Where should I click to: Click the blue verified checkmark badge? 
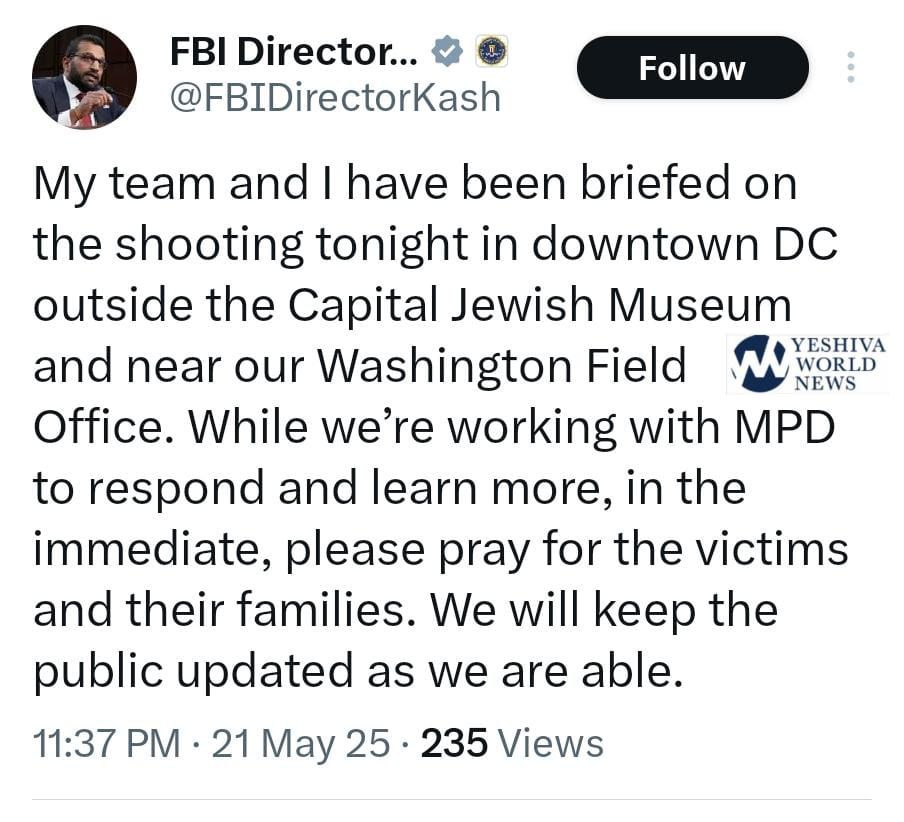click(444, 51)
